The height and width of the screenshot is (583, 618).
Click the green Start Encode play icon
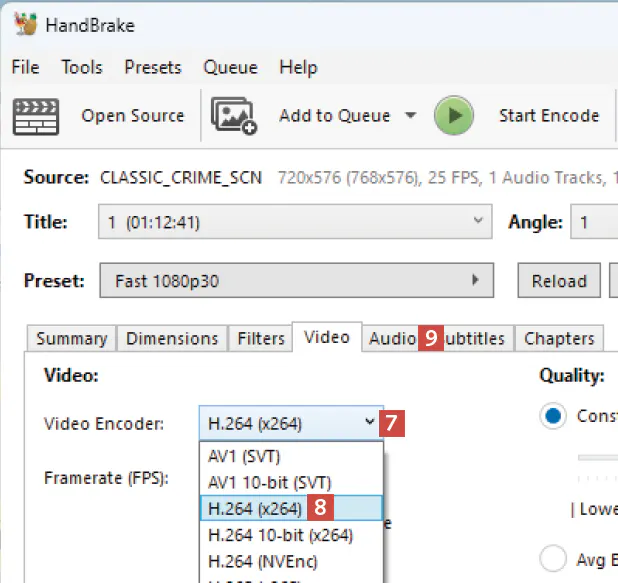pos(454,115)
